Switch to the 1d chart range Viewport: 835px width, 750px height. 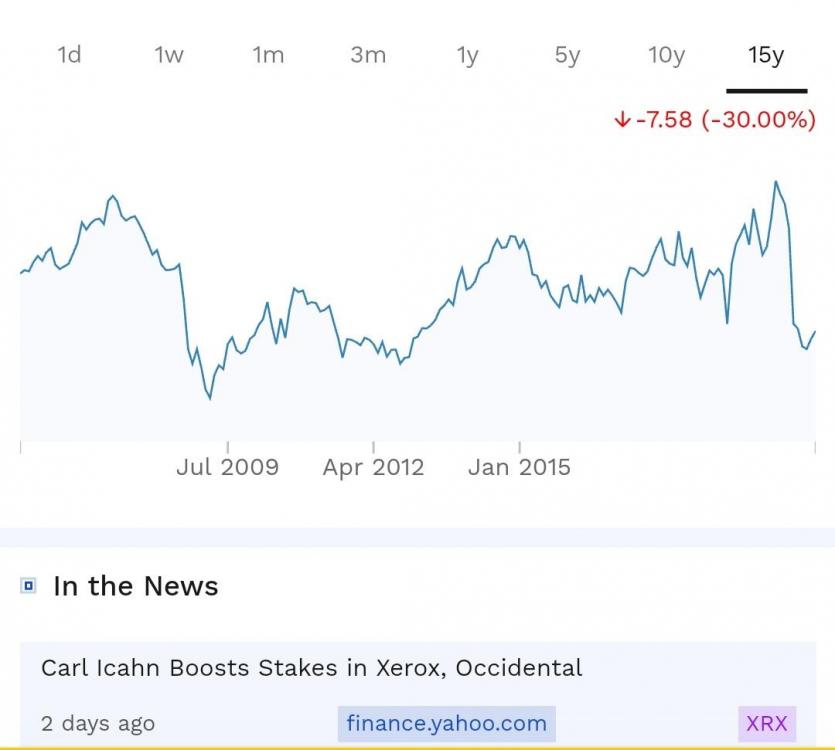69,55
